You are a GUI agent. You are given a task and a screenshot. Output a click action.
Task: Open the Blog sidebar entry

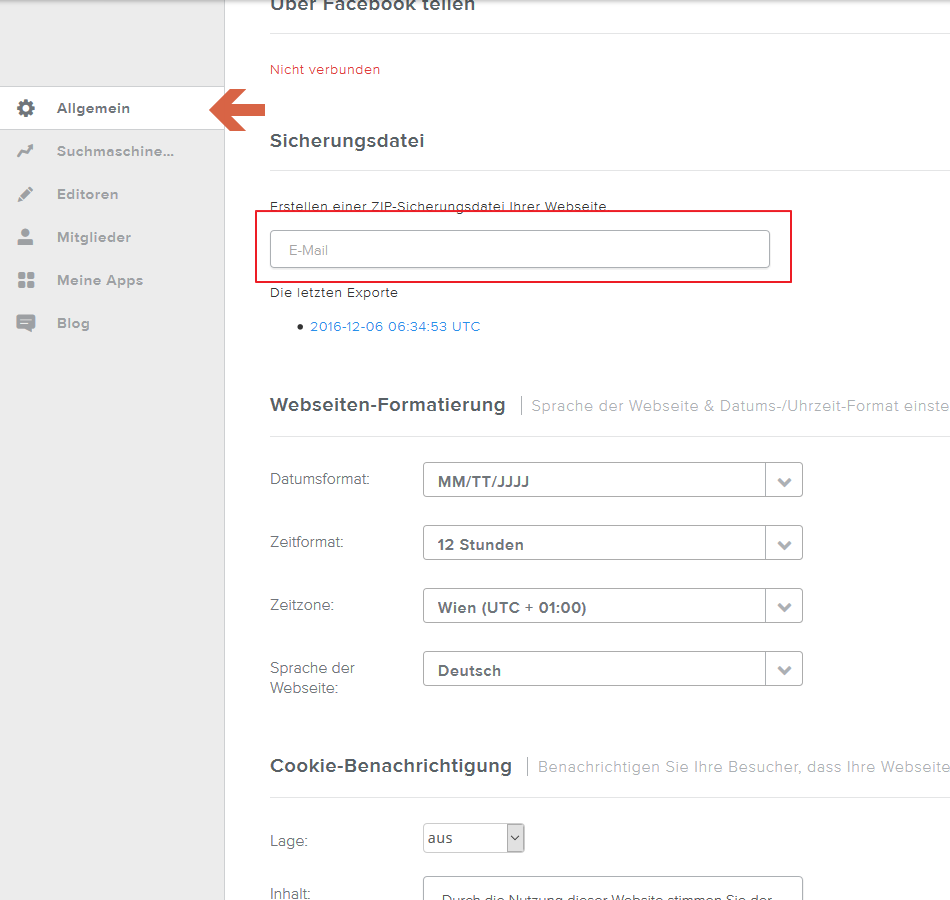coord(73,323)
